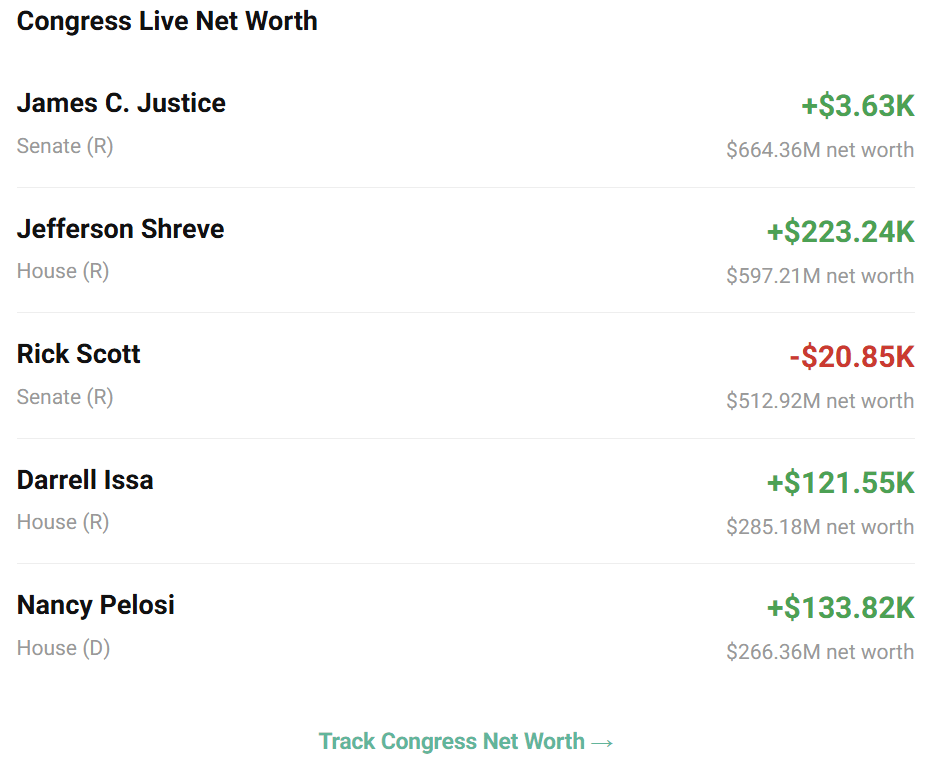Click Senate (R) label under James Justice
The height and width of the screenshot is (763, 941).
(x=65, y=146)
